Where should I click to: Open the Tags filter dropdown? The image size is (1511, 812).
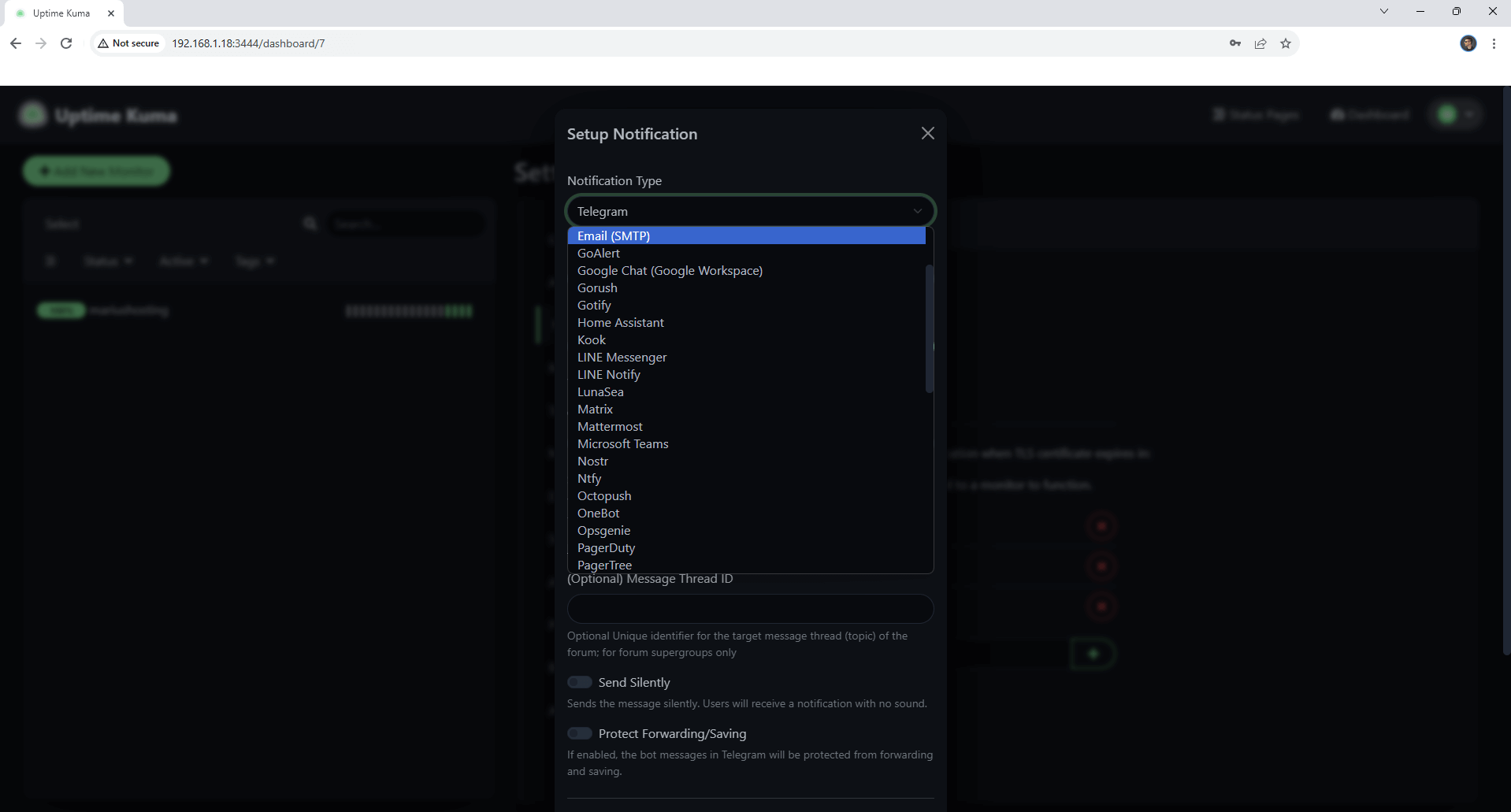point(254,261)
